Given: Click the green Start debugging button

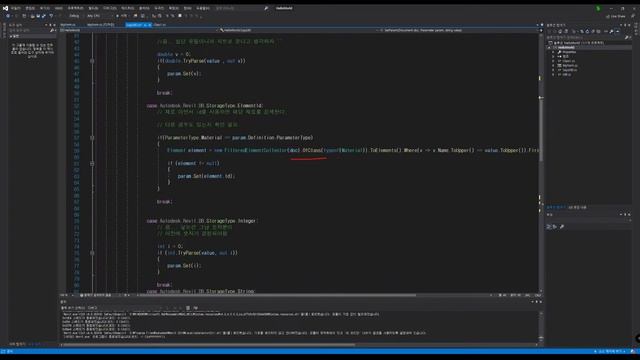Looking at the screenshot, I should (122, 16).
